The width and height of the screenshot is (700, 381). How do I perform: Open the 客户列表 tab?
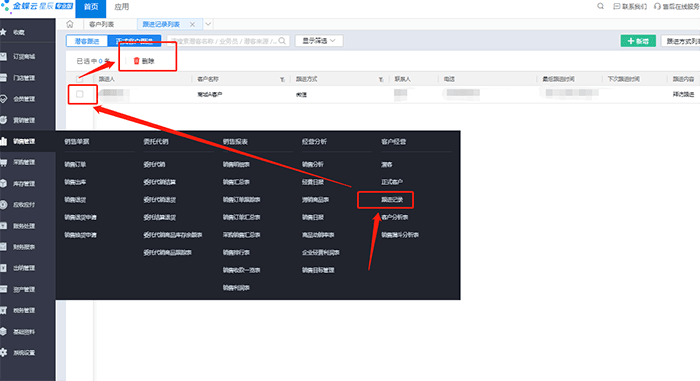(x=101, y=24)
